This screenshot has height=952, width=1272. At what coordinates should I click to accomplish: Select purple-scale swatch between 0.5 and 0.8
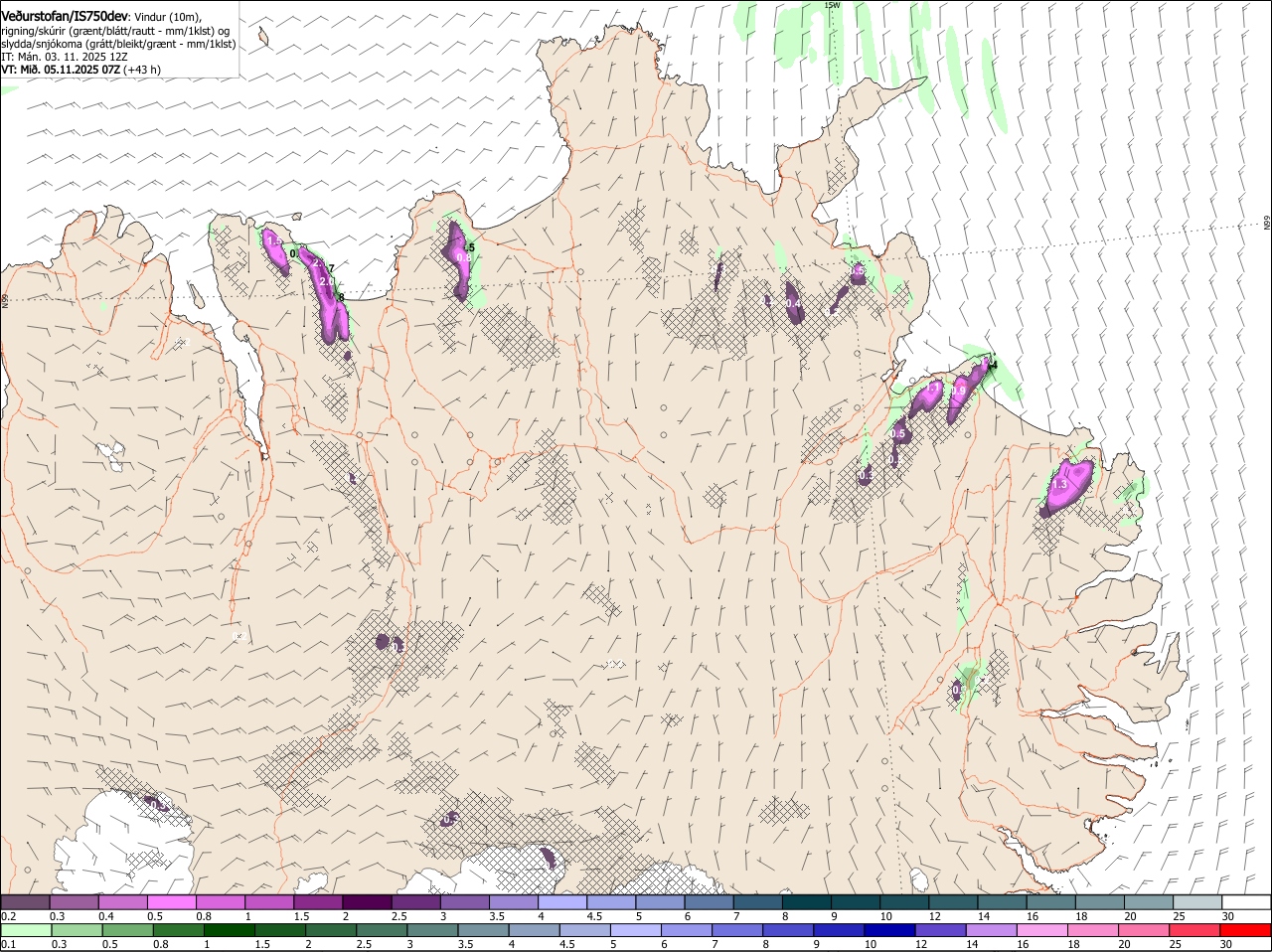tap(172, 902)
